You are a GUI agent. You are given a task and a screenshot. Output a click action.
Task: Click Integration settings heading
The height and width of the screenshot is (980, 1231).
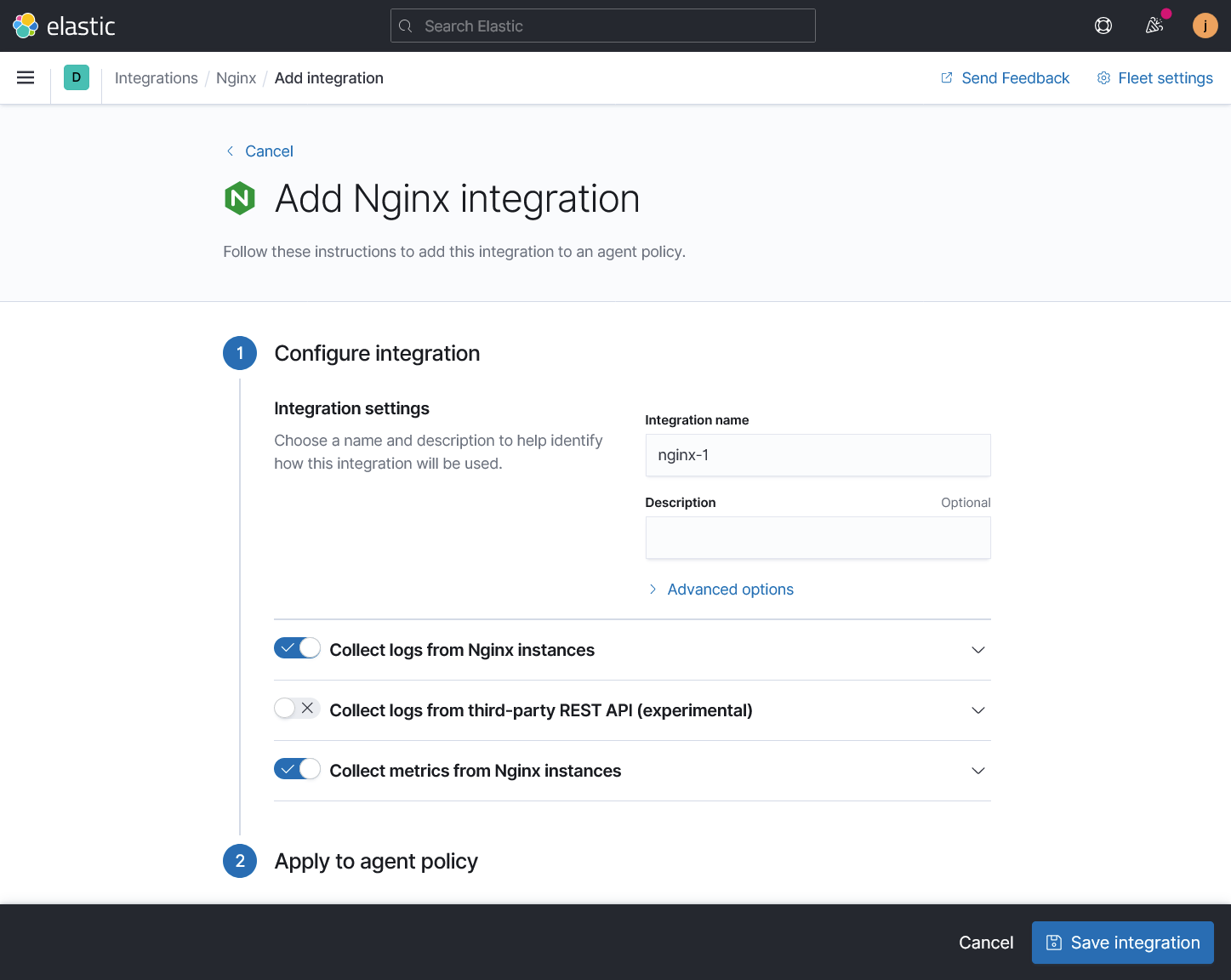(351, 408)
